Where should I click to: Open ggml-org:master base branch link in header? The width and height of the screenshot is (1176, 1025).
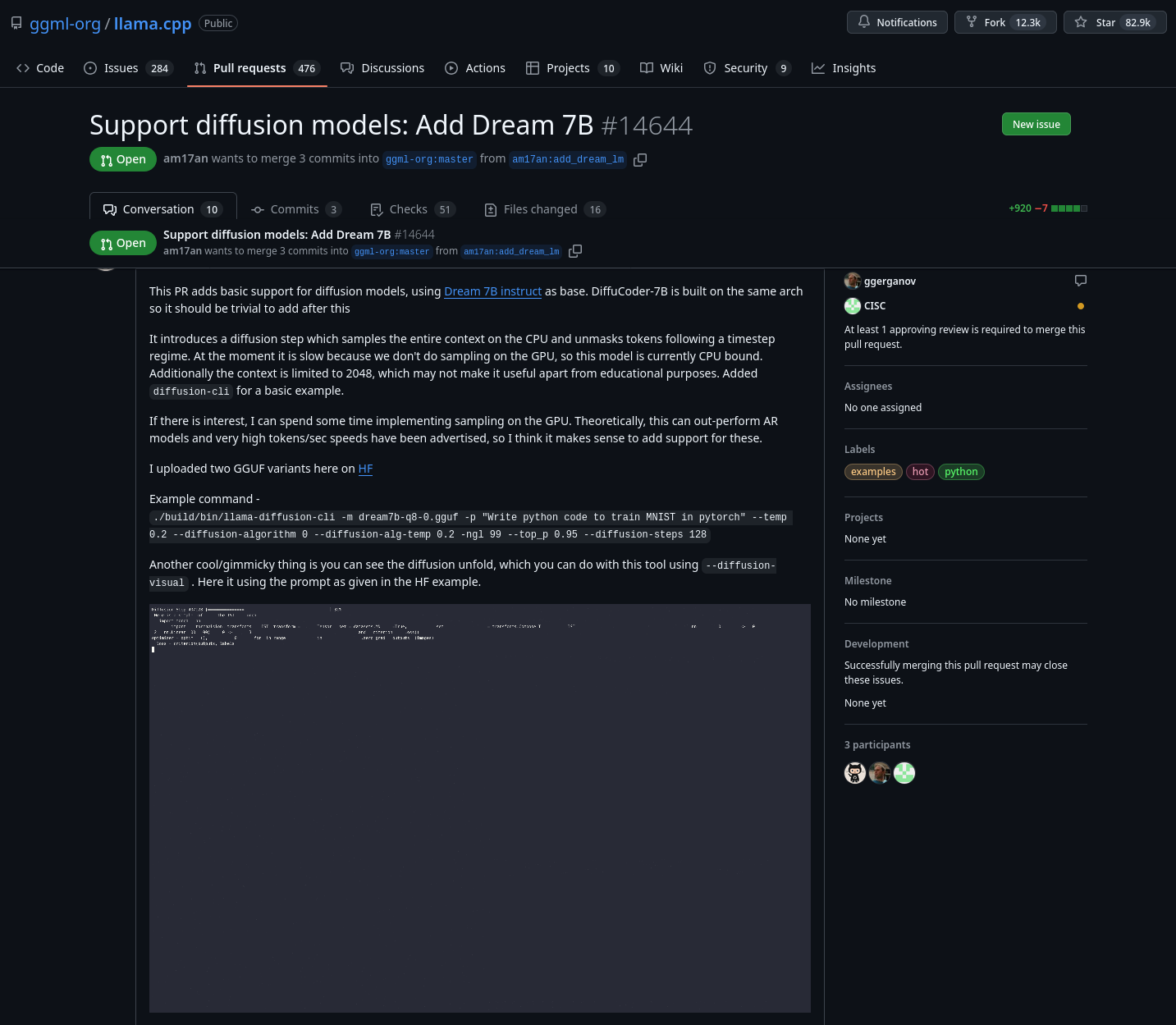point(429,159)
